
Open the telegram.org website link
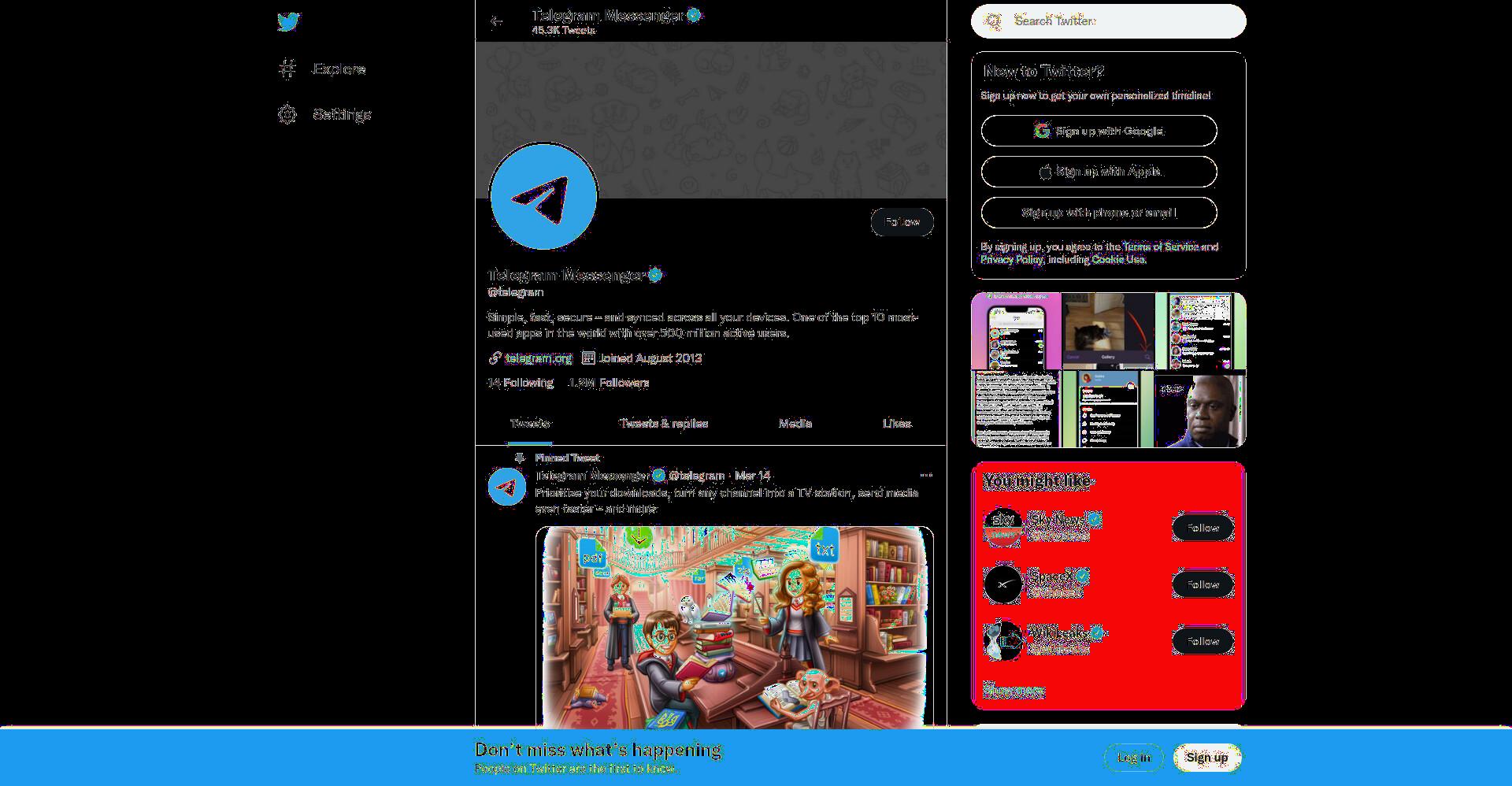click(538, 358)
